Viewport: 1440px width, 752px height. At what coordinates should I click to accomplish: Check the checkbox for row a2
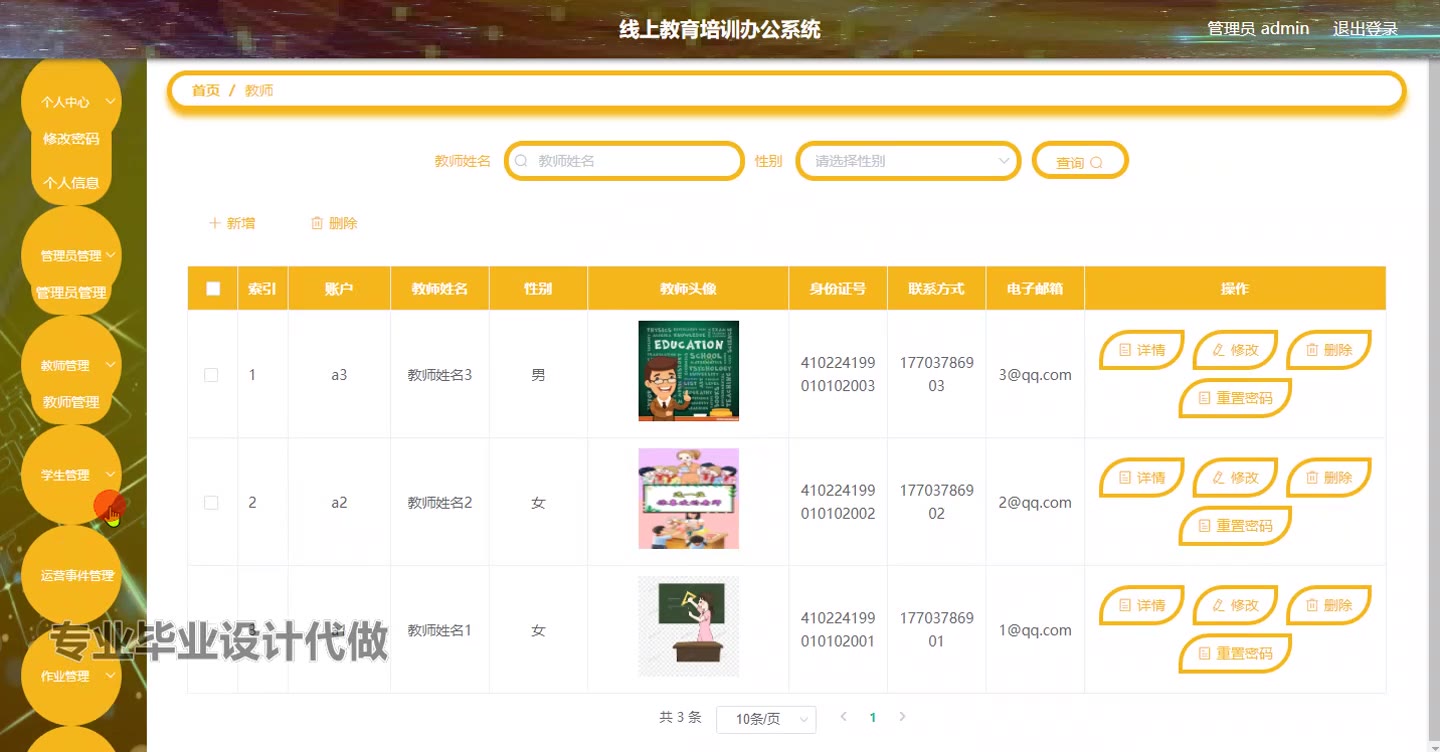[x=211, y=503]
